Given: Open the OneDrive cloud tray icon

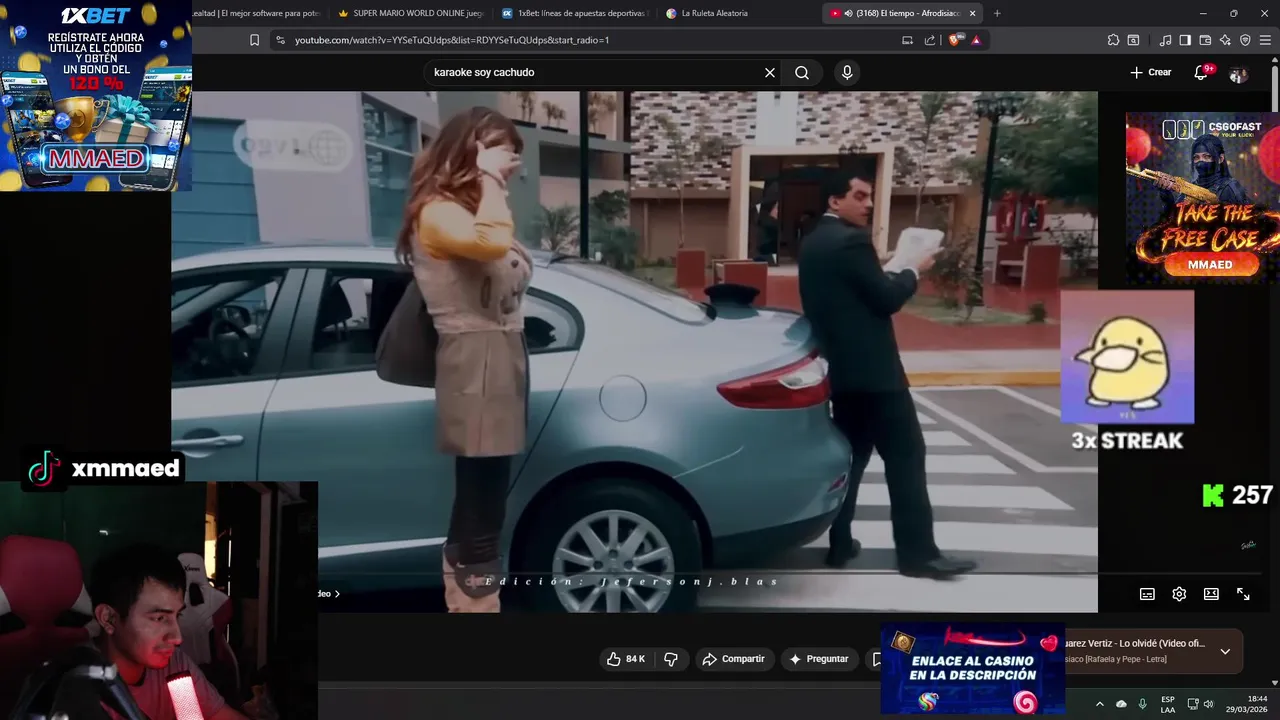Looking at the screenshot, I should [x=1121, y=704].
